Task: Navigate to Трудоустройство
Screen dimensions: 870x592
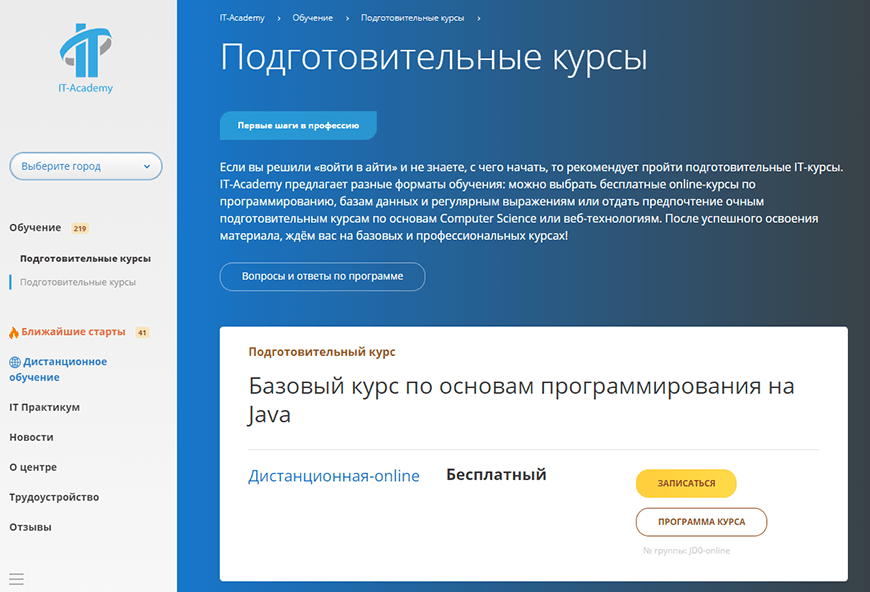Action: 54,497
